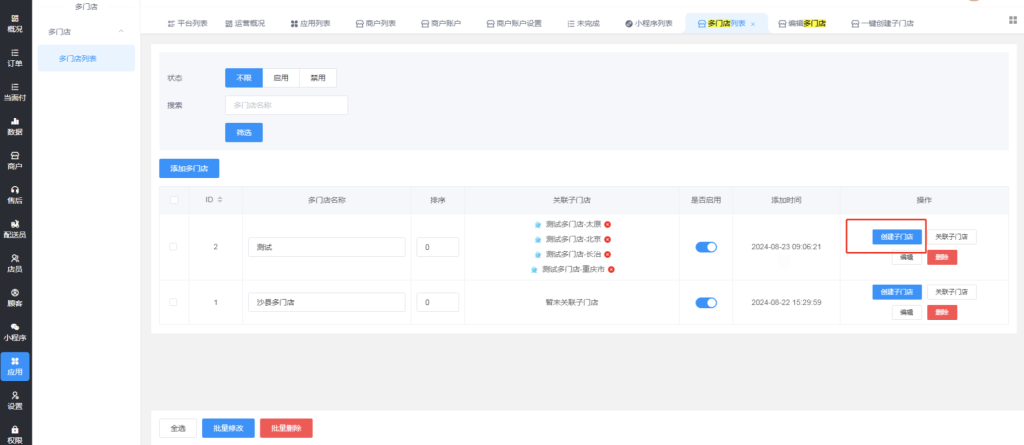This screenshot has height=445, width=1024.
Task: Click the 添加多门店 button
Action: tap(189, 169)
